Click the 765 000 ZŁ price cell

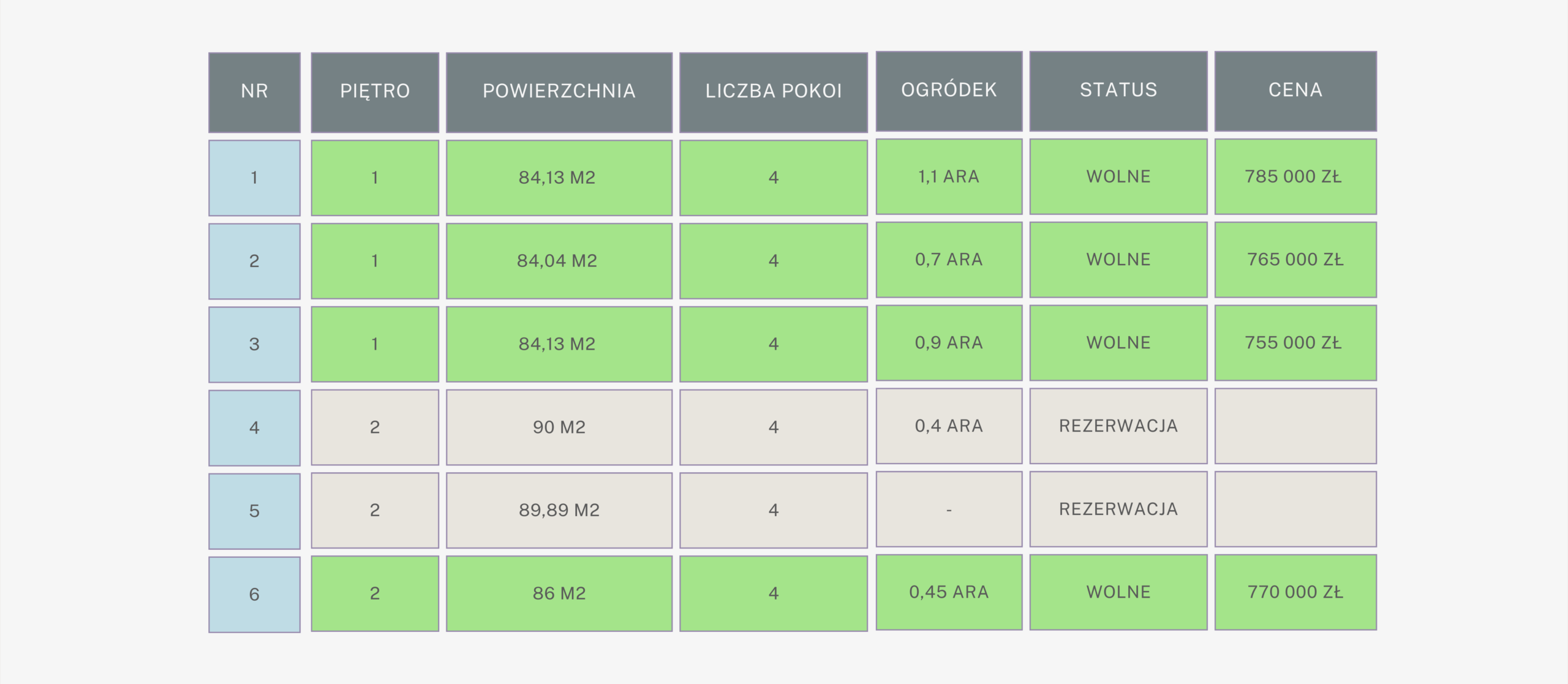(1295, 260)
